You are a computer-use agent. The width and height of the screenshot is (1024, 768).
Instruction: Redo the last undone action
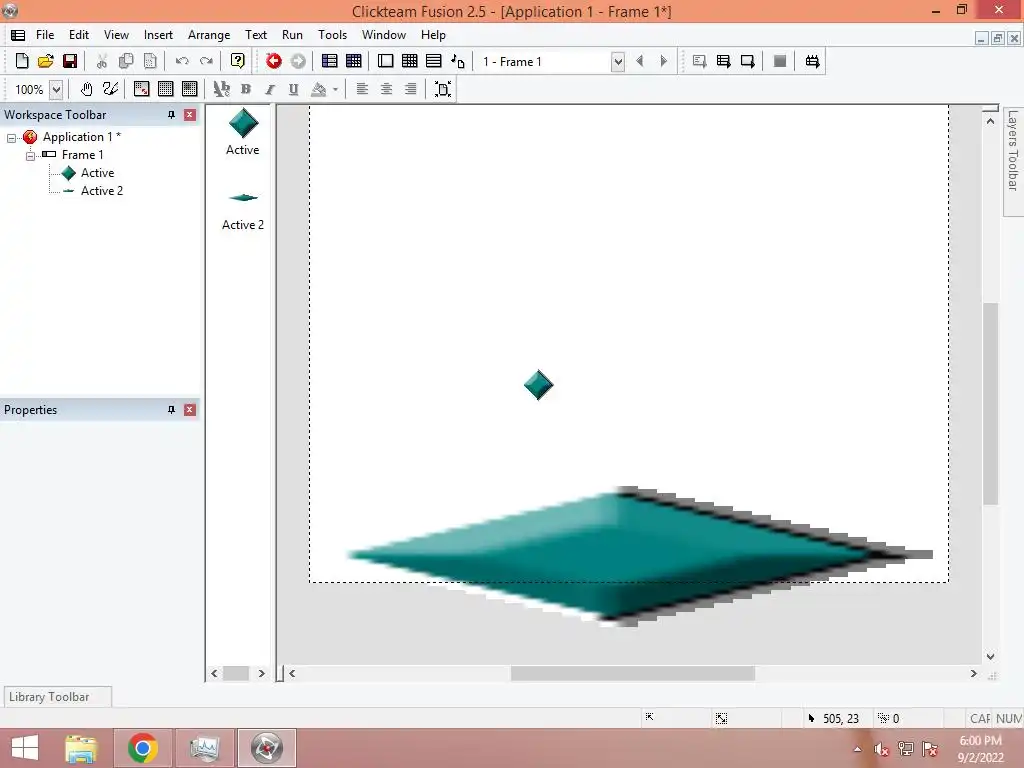click(x=206, y=61)
